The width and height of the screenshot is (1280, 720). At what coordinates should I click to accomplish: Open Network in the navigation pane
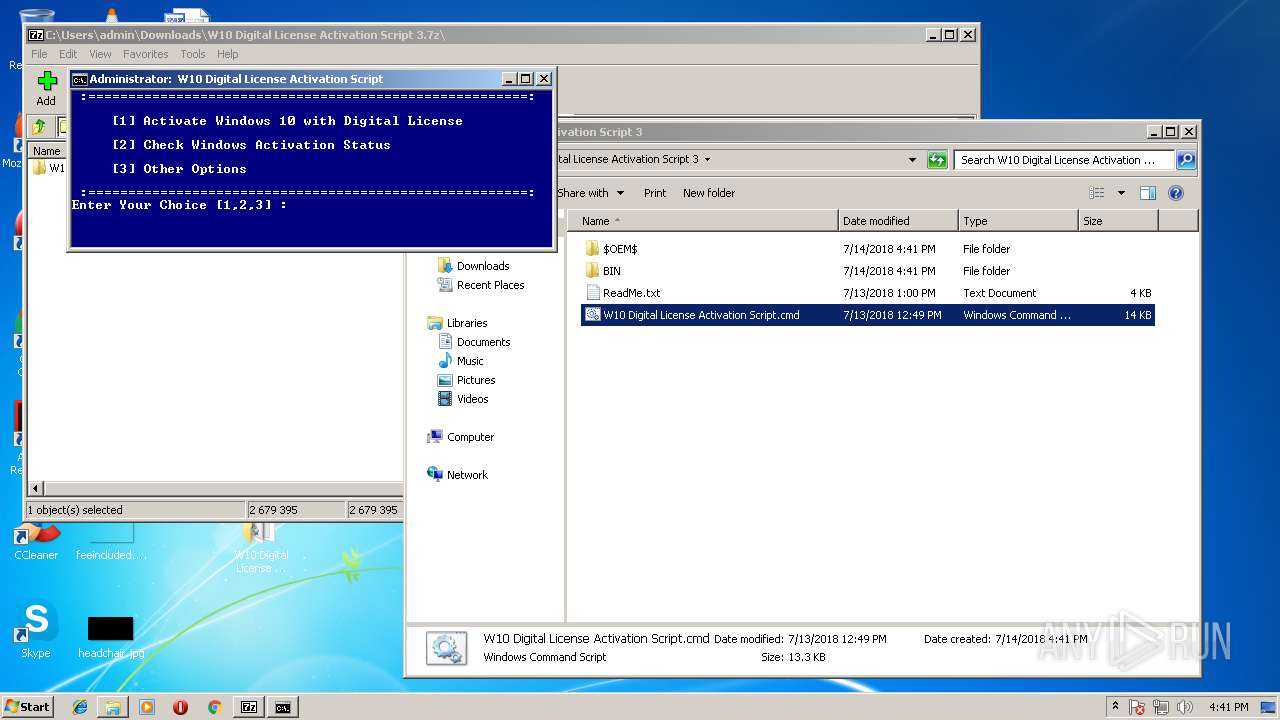point(467,475)
